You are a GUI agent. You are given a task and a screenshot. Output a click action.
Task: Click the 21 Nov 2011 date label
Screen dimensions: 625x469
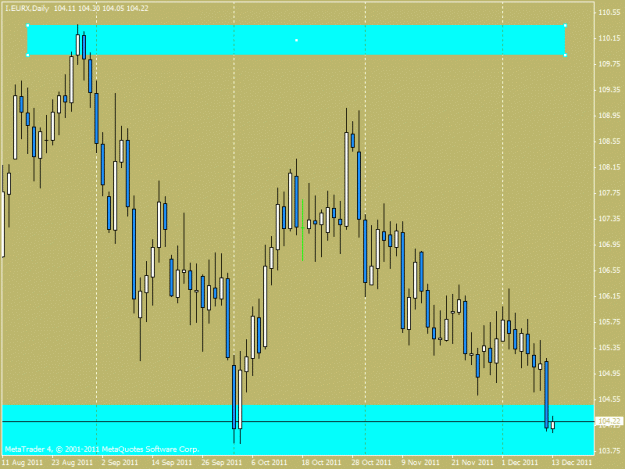pos(473,463)
